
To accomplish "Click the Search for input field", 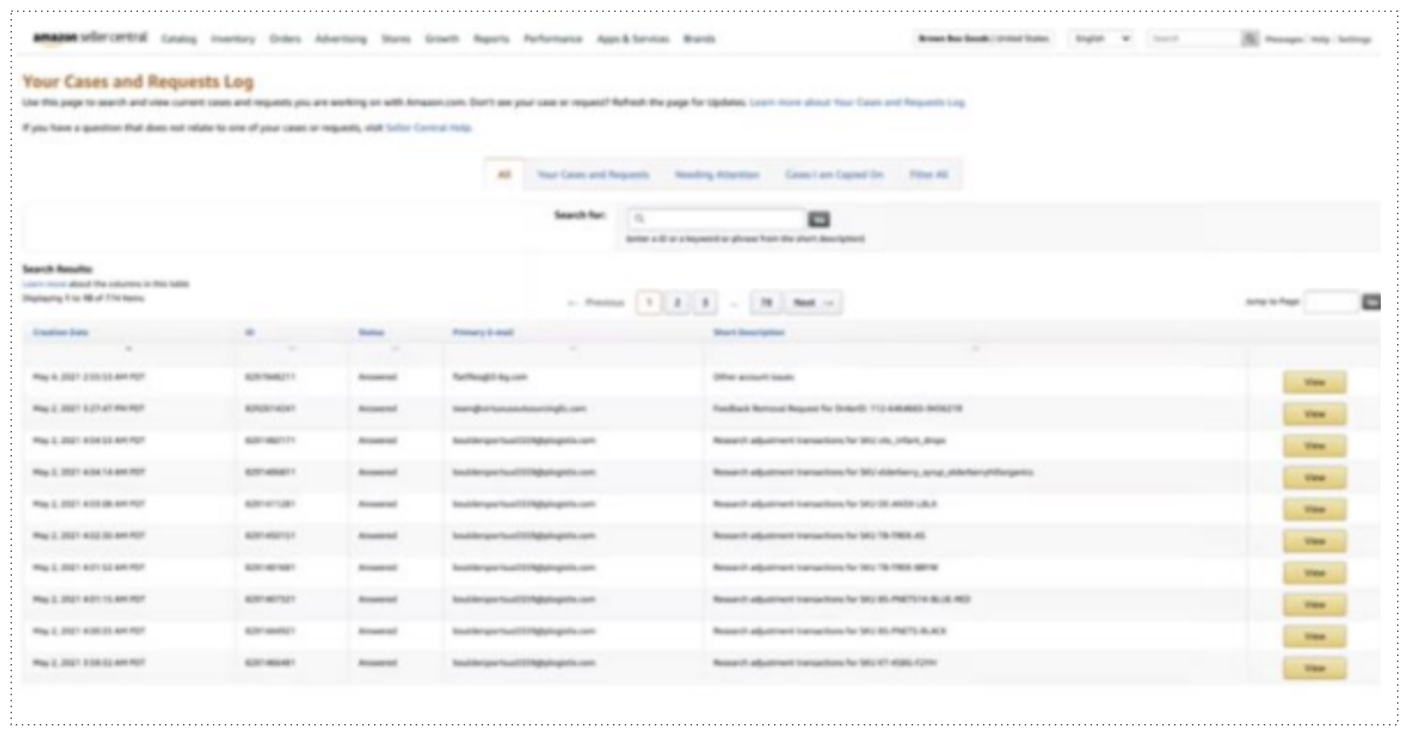I will click(x=716, y=219).
